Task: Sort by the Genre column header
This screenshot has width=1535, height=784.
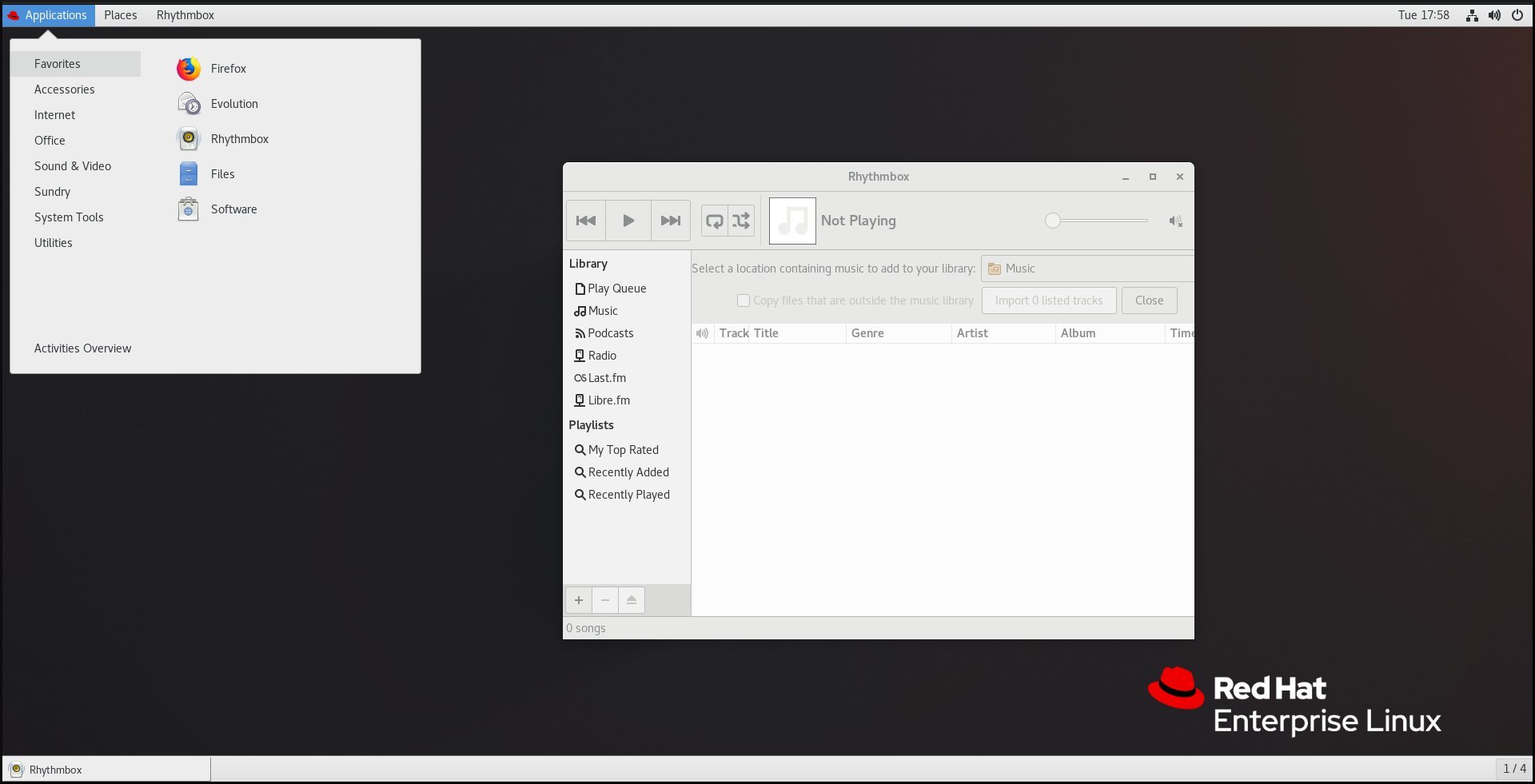Action: point(899,333)
